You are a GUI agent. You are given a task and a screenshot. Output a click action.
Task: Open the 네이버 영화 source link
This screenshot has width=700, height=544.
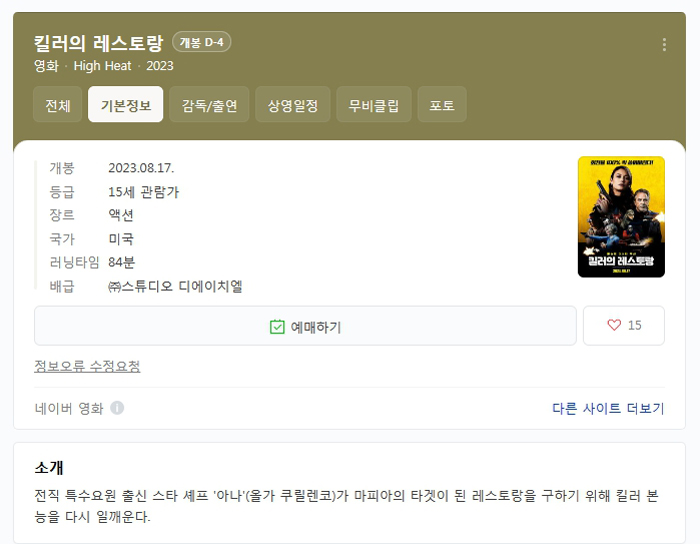[69, 408]
